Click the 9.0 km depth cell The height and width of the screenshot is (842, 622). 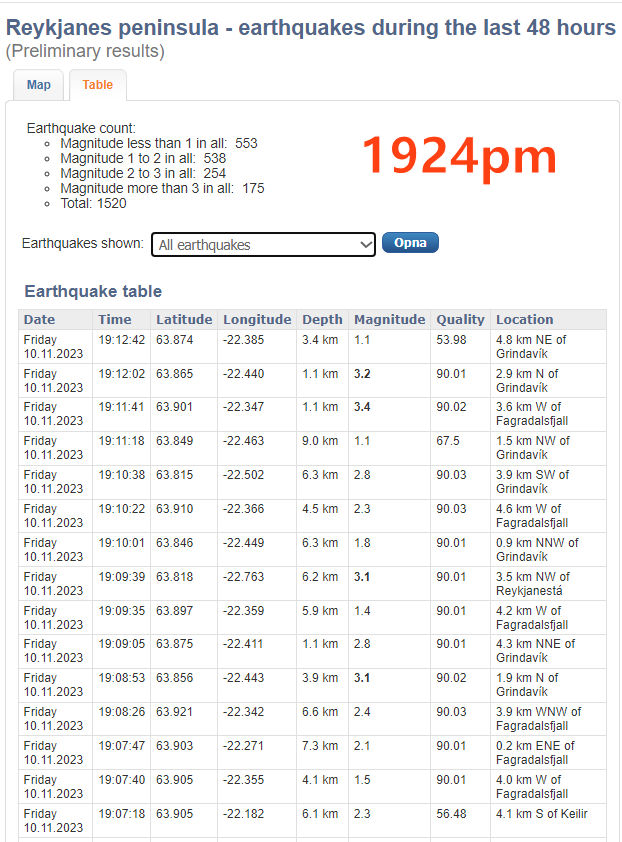(320, 441)
